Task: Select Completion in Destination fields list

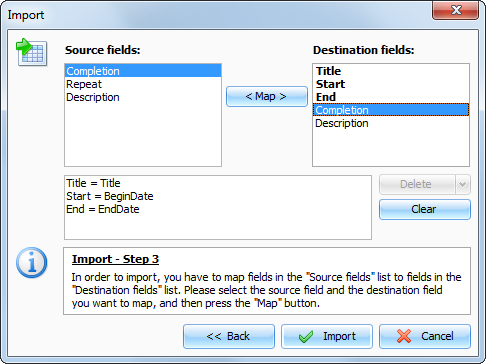Action: [391, 110]
